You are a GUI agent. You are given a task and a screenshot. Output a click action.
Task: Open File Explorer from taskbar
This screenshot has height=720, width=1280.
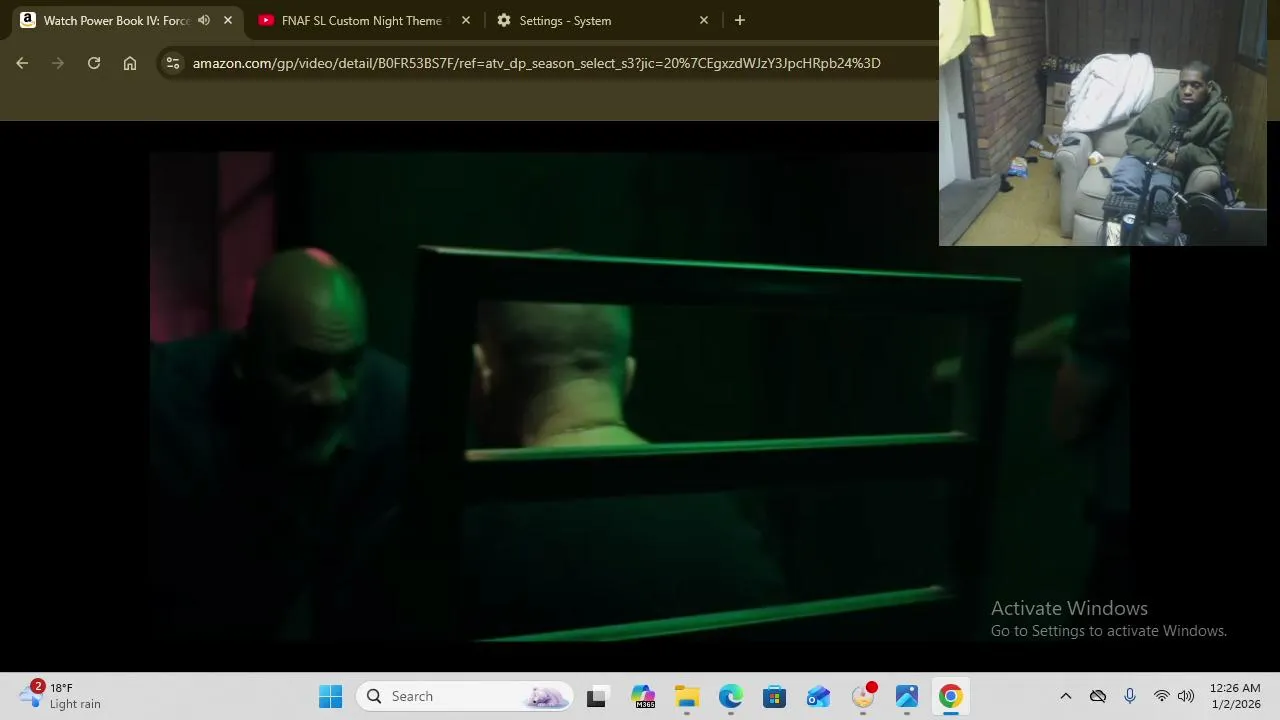coord(687,696)
